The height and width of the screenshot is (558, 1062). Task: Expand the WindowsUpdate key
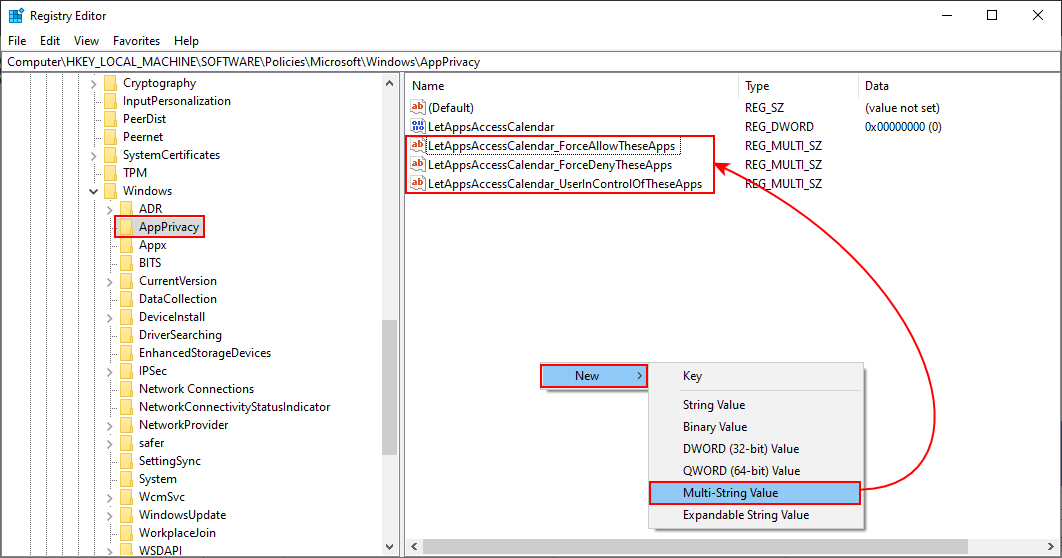coord(110,516)
